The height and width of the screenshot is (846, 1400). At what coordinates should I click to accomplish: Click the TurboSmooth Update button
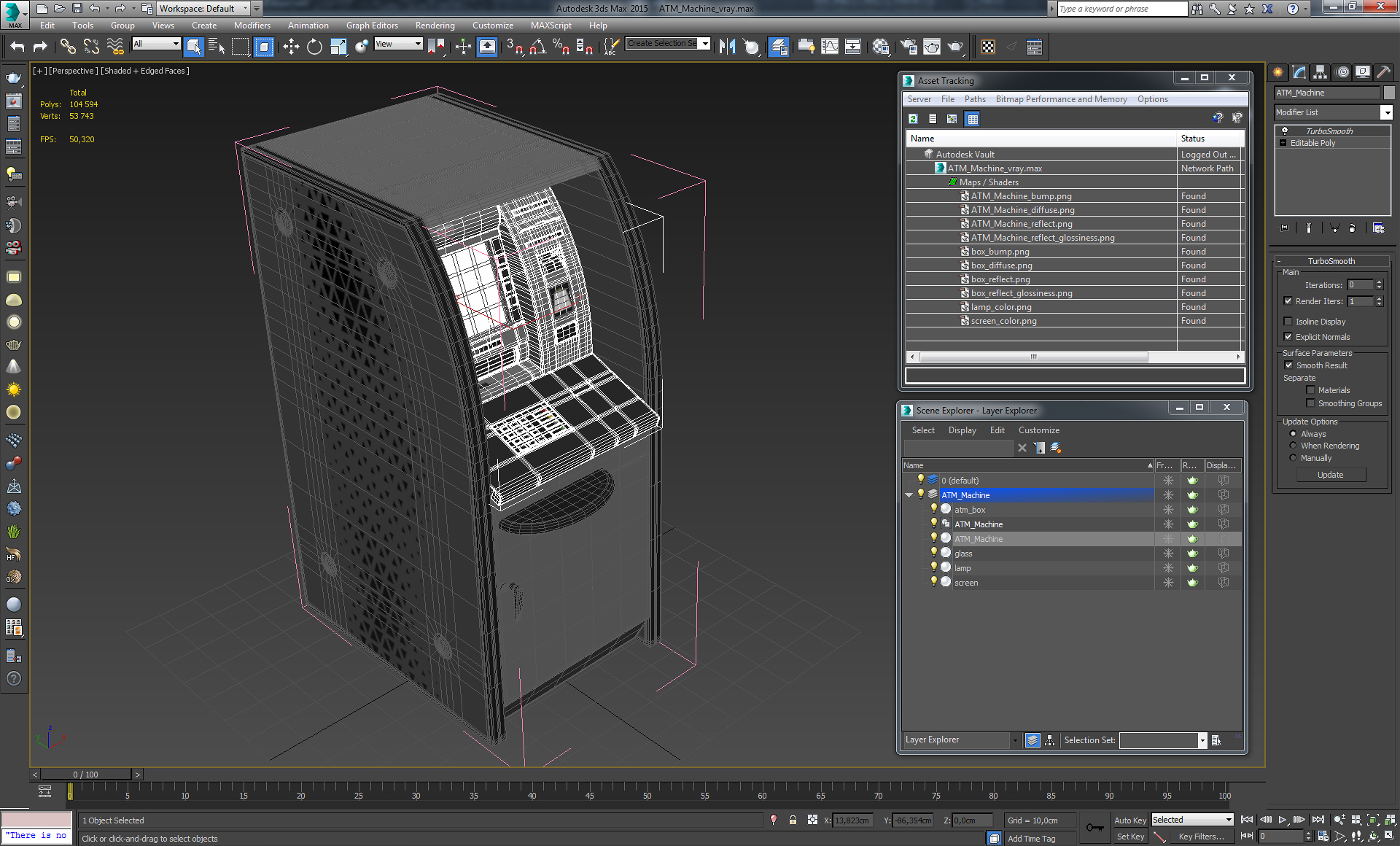(1330, 475)
